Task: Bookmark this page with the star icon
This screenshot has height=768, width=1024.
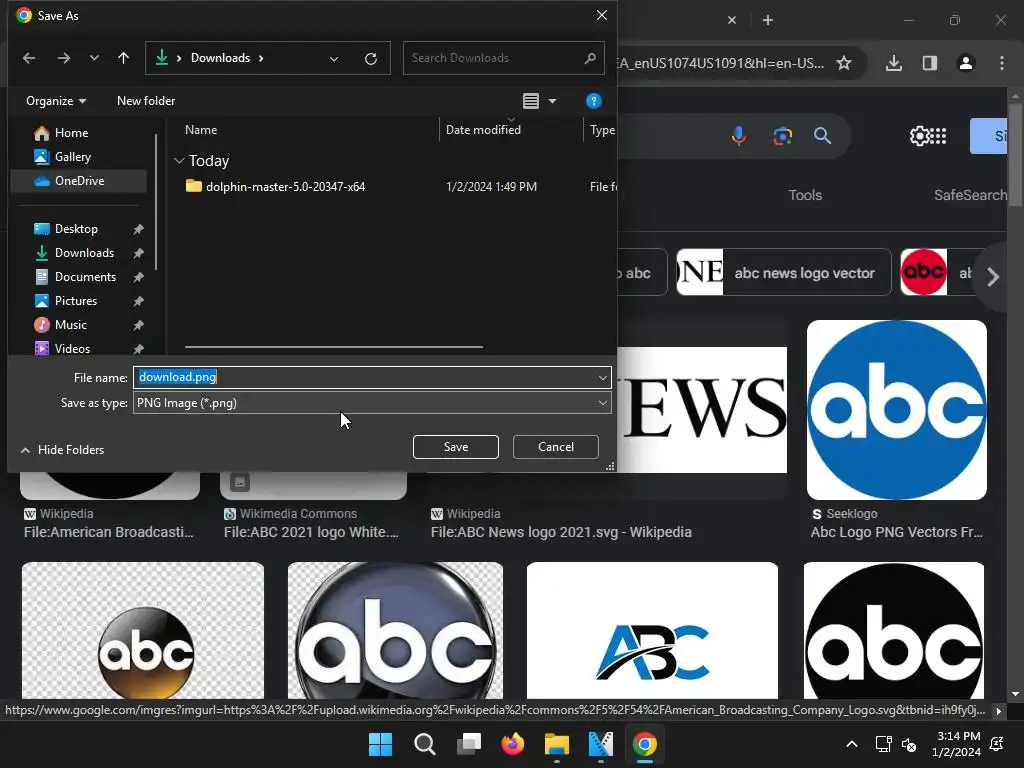Action: click(844, 63)
